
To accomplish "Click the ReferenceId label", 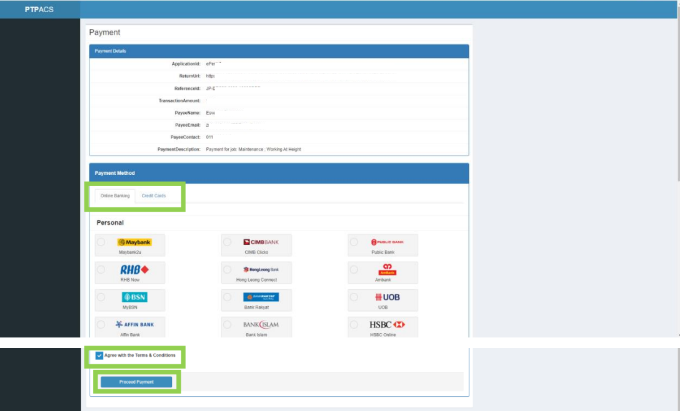I will coord(187,88).
